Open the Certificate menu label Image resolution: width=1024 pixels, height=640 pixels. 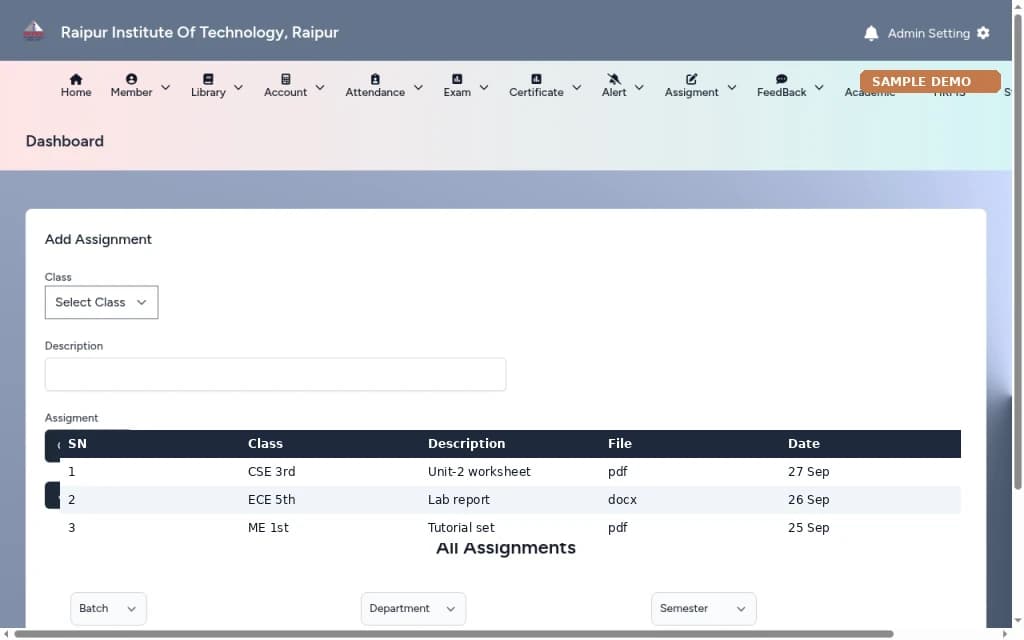click(536, 93)
